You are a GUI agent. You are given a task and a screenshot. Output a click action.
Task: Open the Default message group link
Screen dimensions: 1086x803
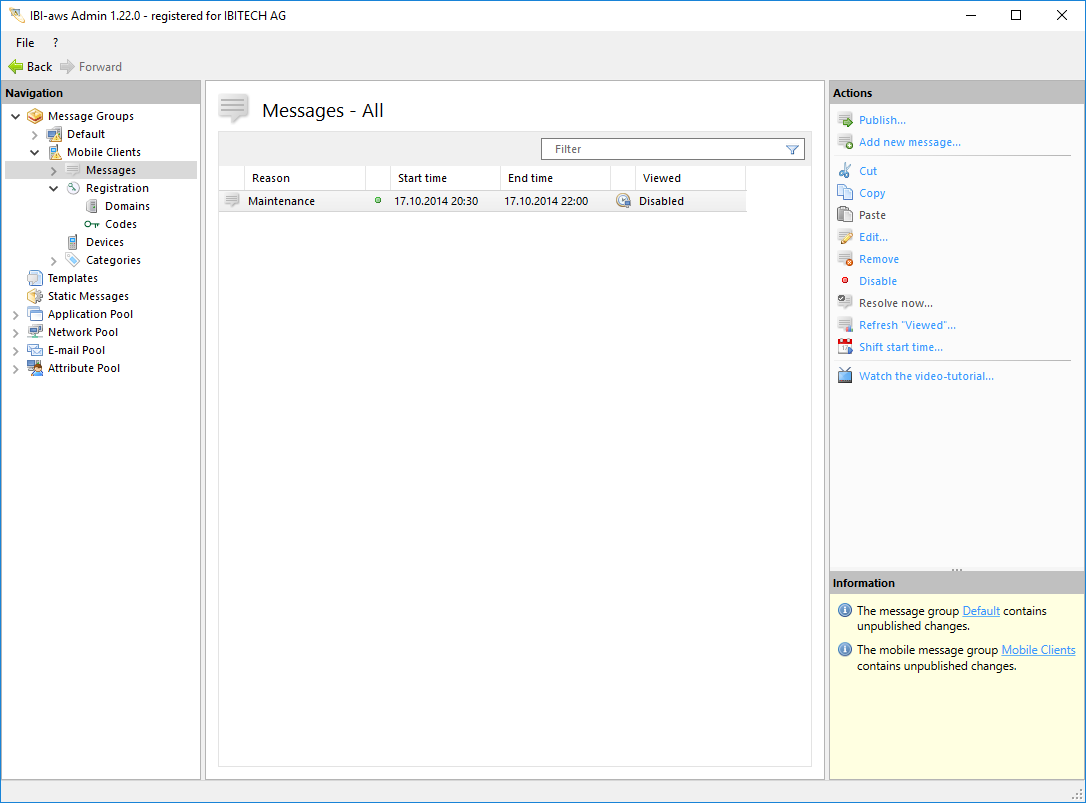coord(980,610)
